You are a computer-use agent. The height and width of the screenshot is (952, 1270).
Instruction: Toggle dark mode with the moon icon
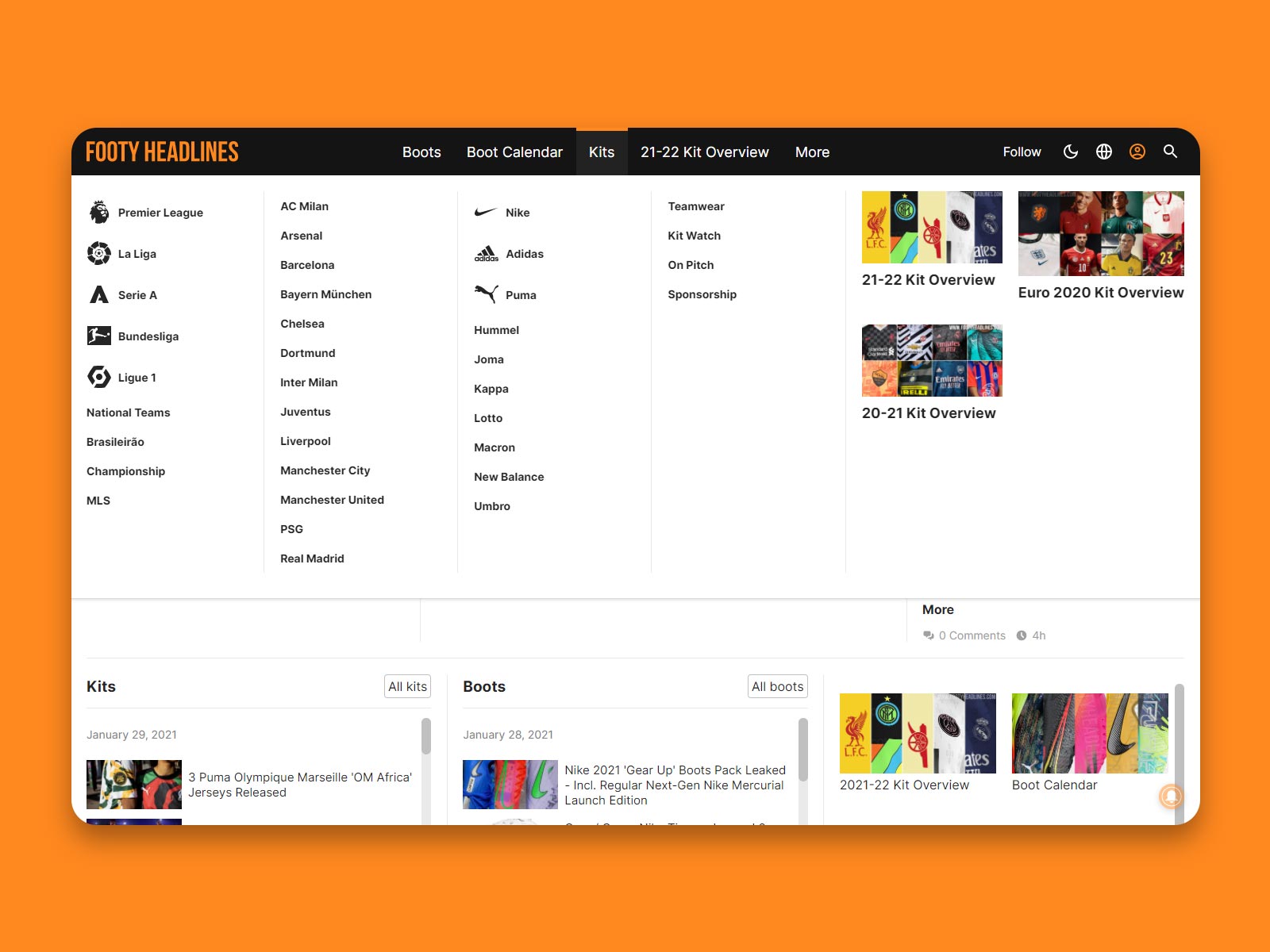coord(1071,152)
